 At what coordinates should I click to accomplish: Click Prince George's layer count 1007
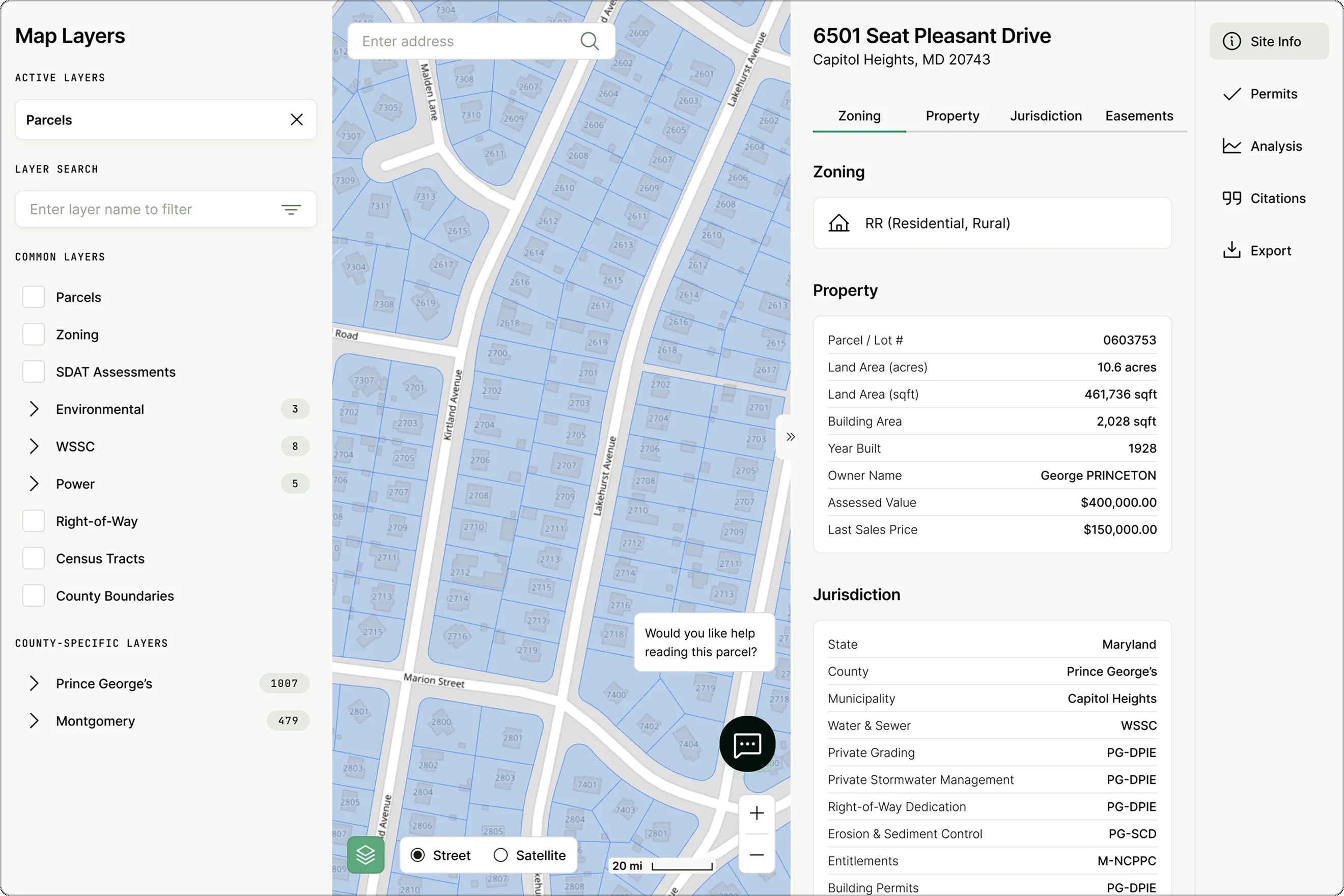tap(284, 683)
